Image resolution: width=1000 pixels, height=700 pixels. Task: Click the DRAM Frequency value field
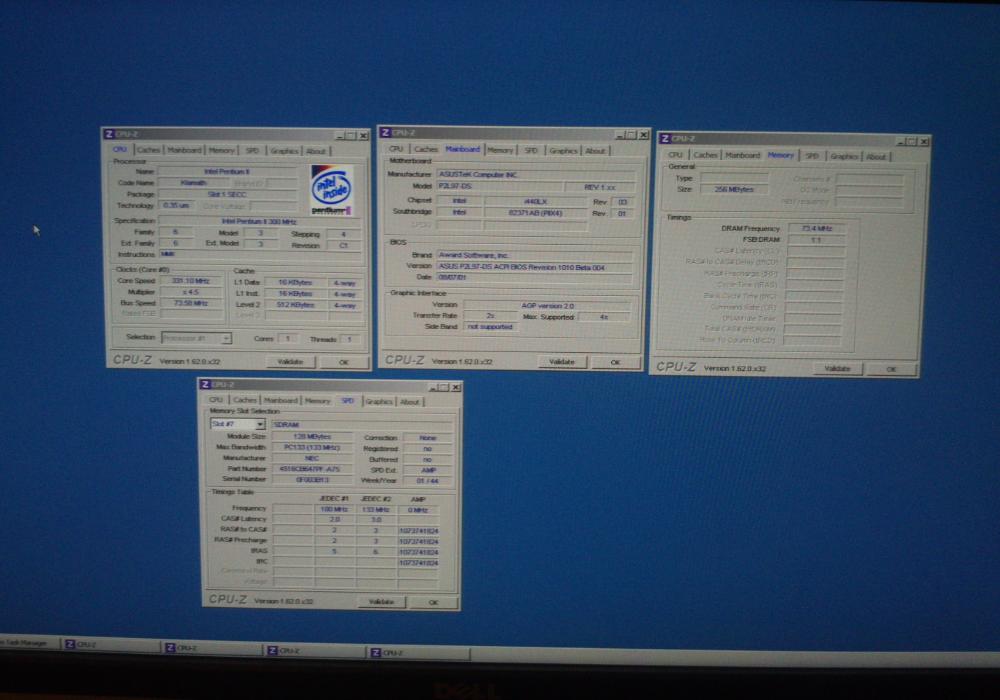[x=816, y=228]
